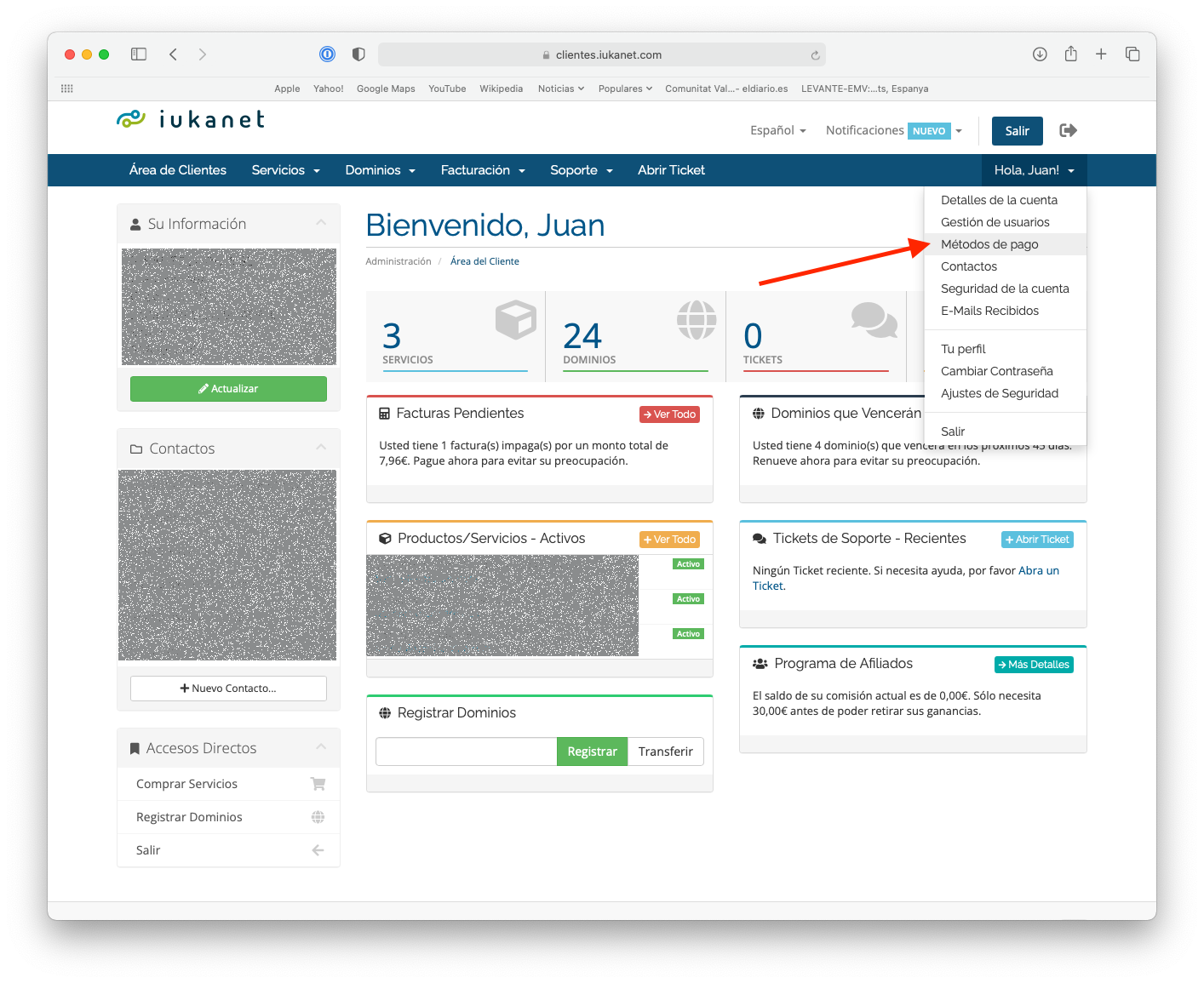Image resolution: width=1204 pixels, height=983 pixels.
Task: Select Contactos in the user menu
Action: [x=1005, y=266]
